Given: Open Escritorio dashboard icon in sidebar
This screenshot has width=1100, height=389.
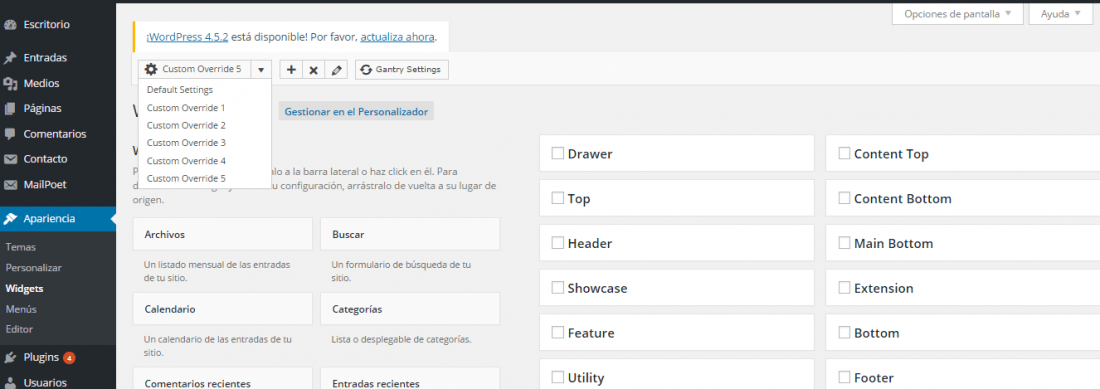Looking at the screenshot, I should click(10, 25).
